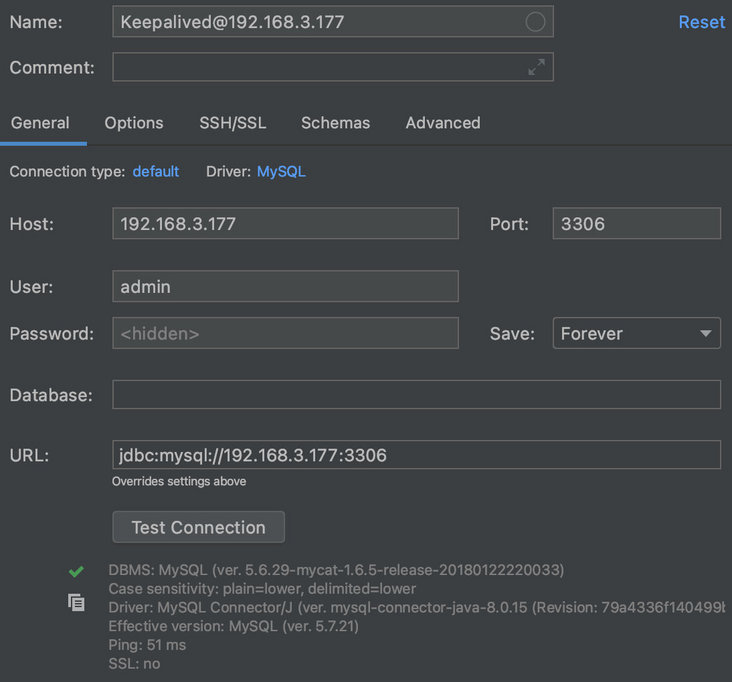Expand the Comment field with arrows icon
Screen dimensions: 732x682
tap(537, 67)
